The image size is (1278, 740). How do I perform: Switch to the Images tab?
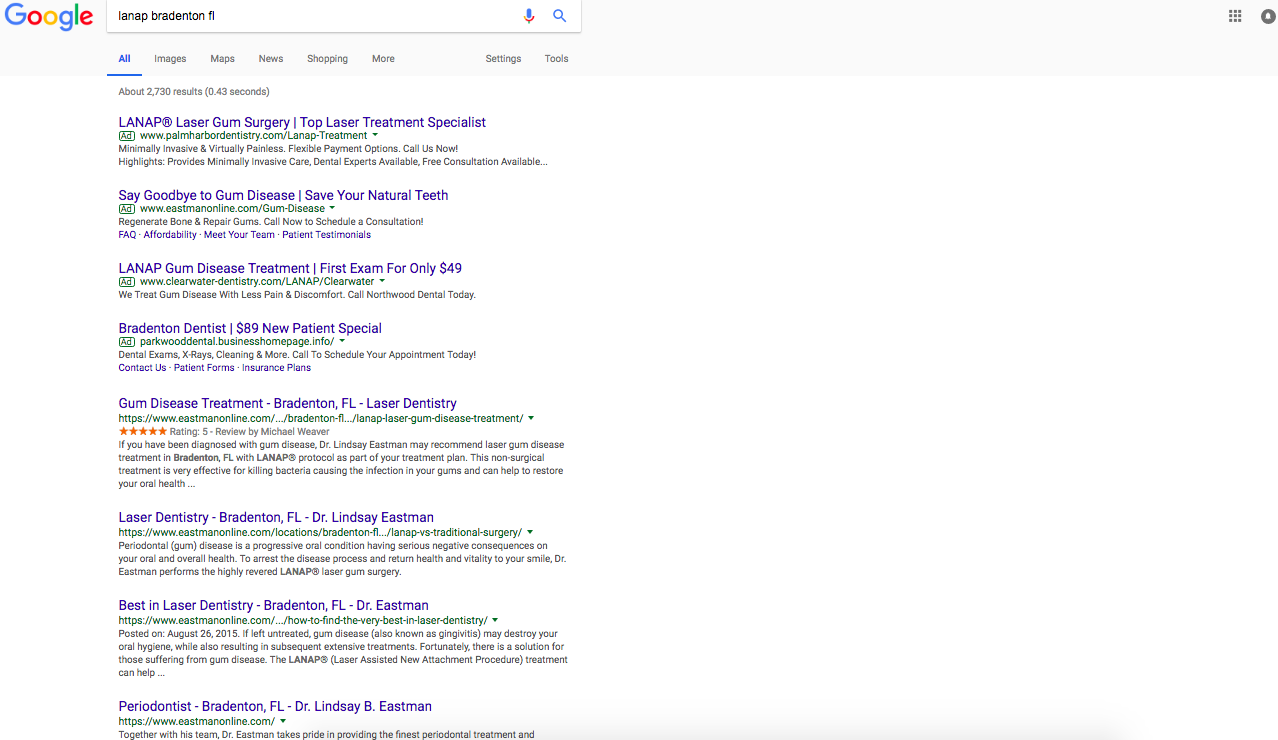click(x=170, y=59)
